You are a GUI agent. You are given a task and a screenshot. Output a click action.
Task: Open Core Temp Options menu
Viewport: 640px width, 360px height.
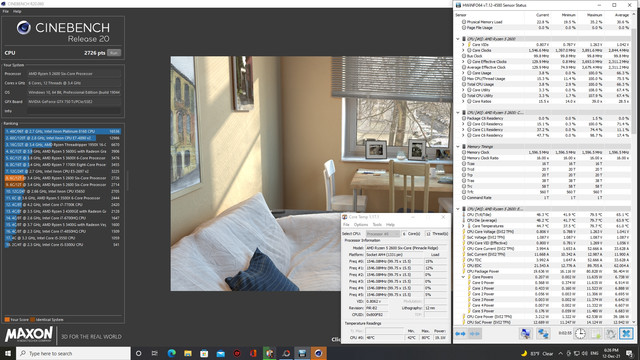pos(361,225)
